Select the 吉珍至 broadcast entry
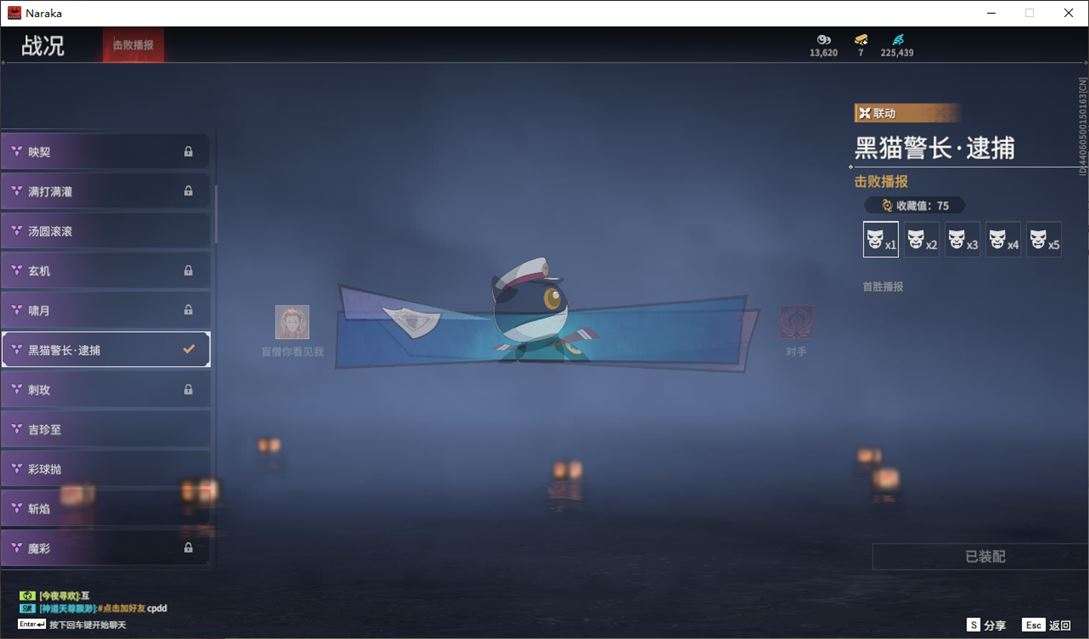The height and width of the screenshot is (639, 1089). (106, 429)
